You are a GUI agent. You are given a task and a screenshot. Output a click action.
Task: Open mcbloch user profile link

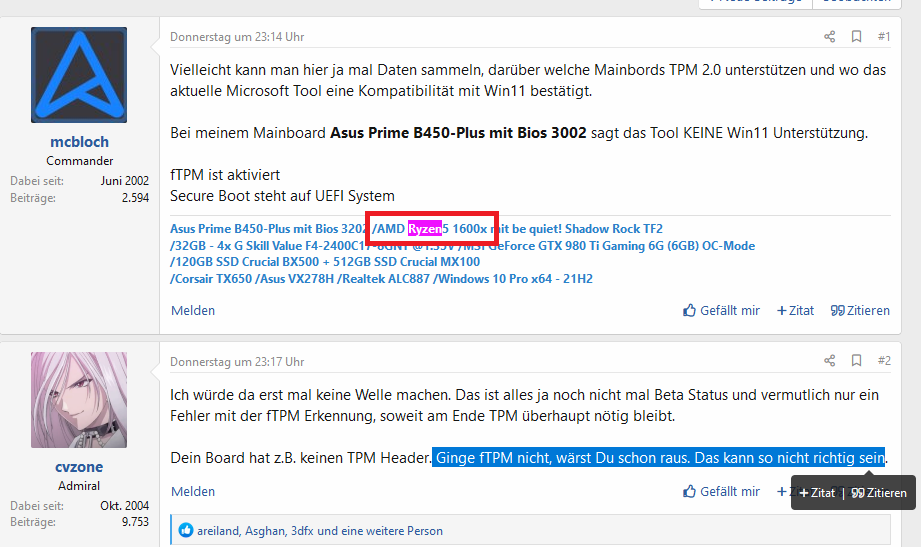coord(79,142)
